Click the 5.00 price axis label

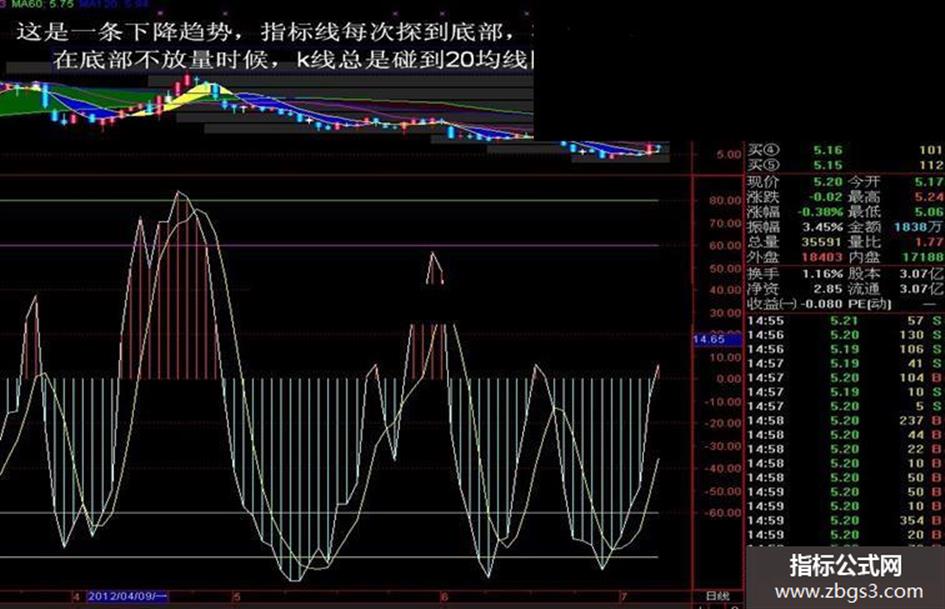(729, 154)
